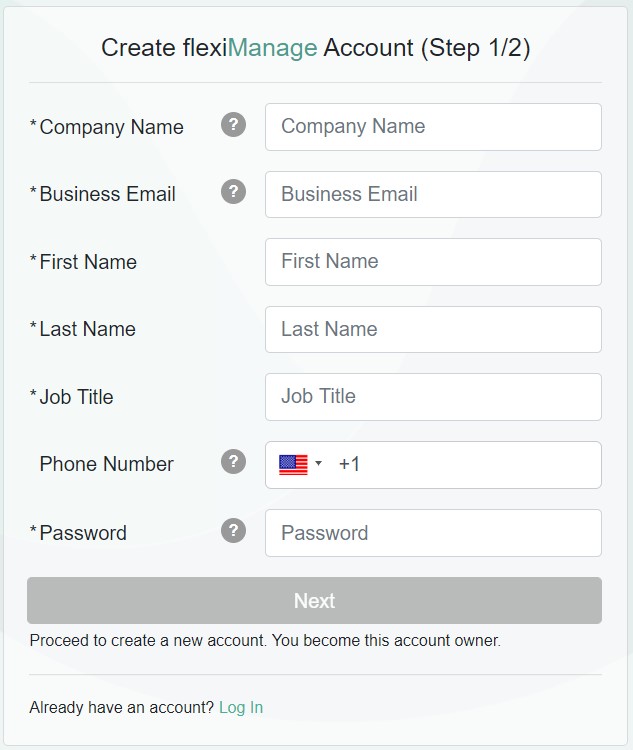Click the "Phone Number" label text

point(106,464)
